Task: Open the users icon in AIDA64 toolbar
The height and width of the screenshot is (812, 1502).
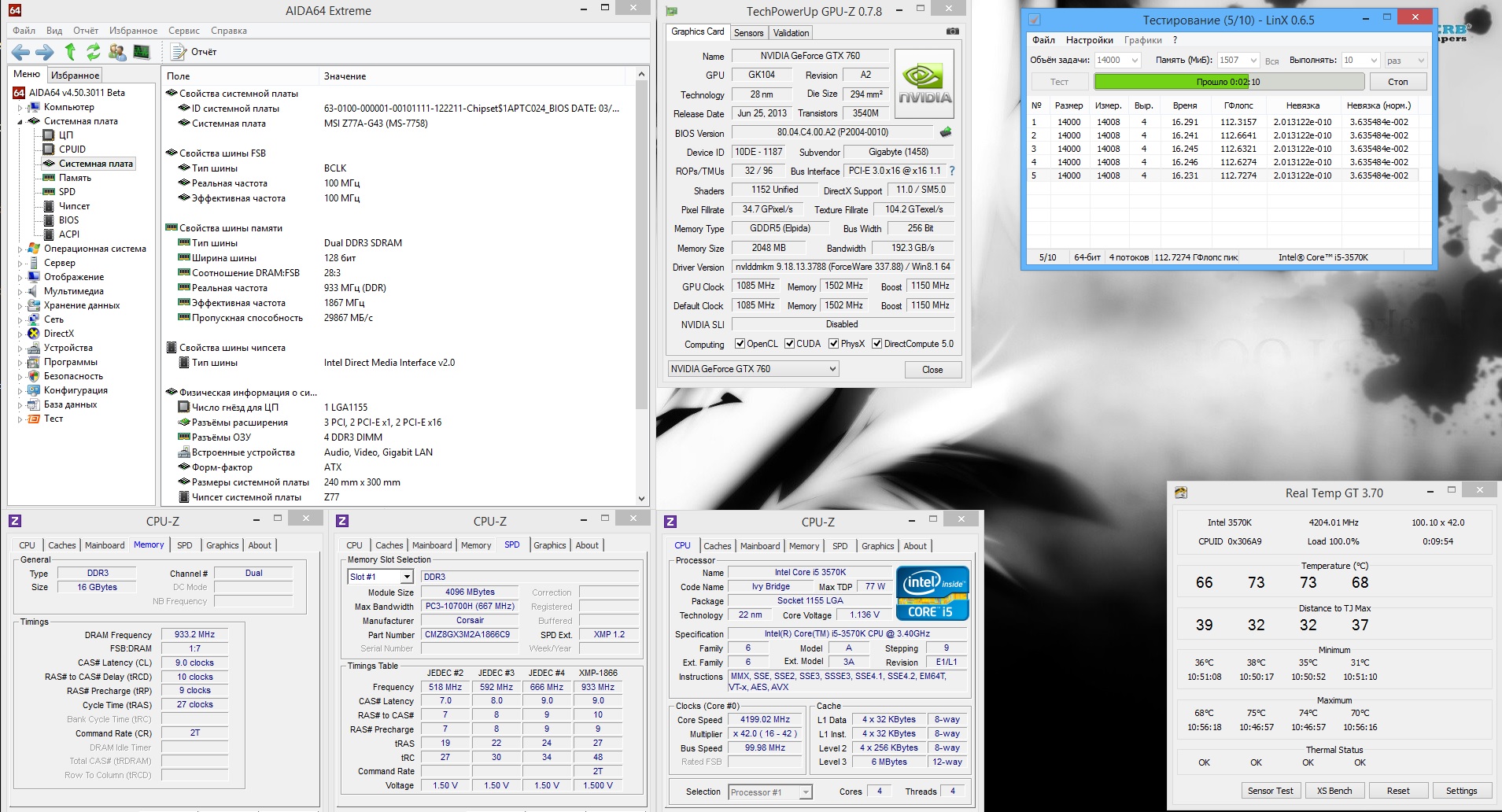Action: pos(117,52)
